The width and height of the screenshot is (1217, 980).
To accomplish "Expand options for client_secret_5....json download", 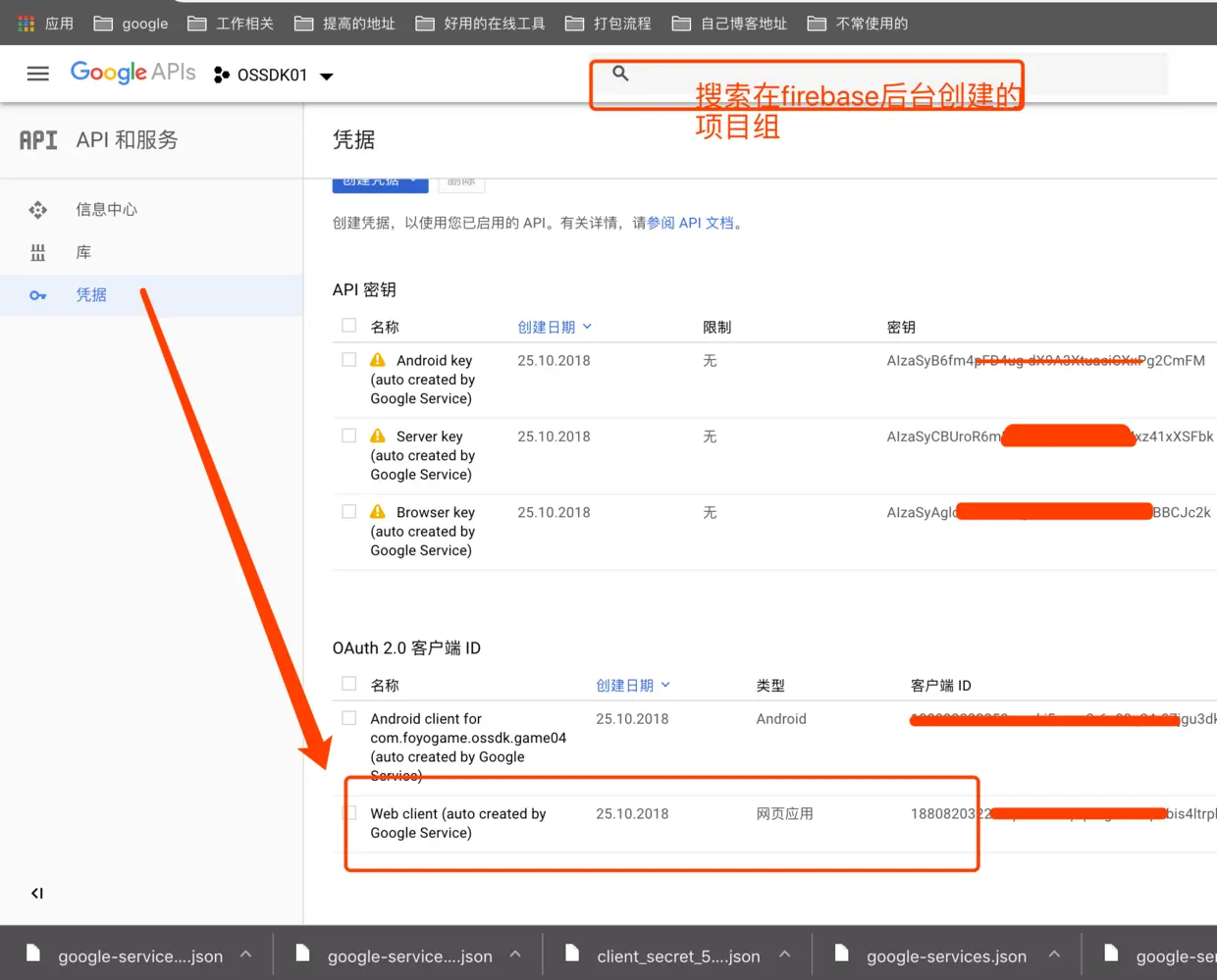I will (x=785, y=954).
